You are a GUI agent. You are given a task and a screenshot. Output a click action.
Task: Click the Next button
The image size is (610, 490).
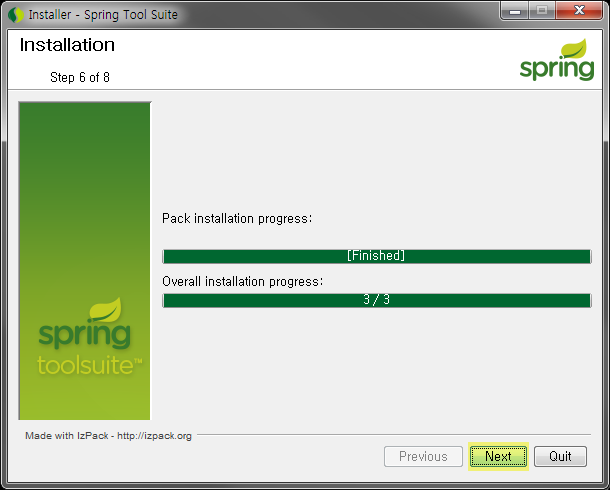(x=498, y=456)
